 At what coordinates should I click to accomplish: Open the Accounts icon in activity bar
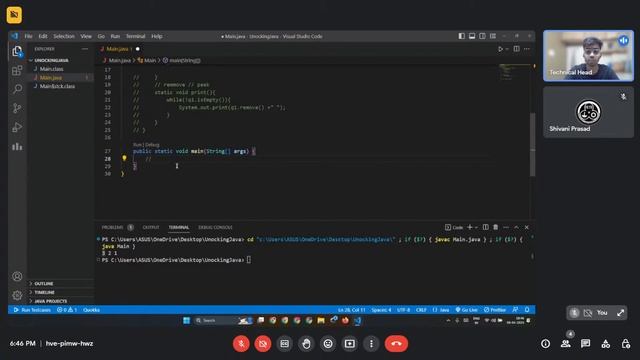pos(17,276)
